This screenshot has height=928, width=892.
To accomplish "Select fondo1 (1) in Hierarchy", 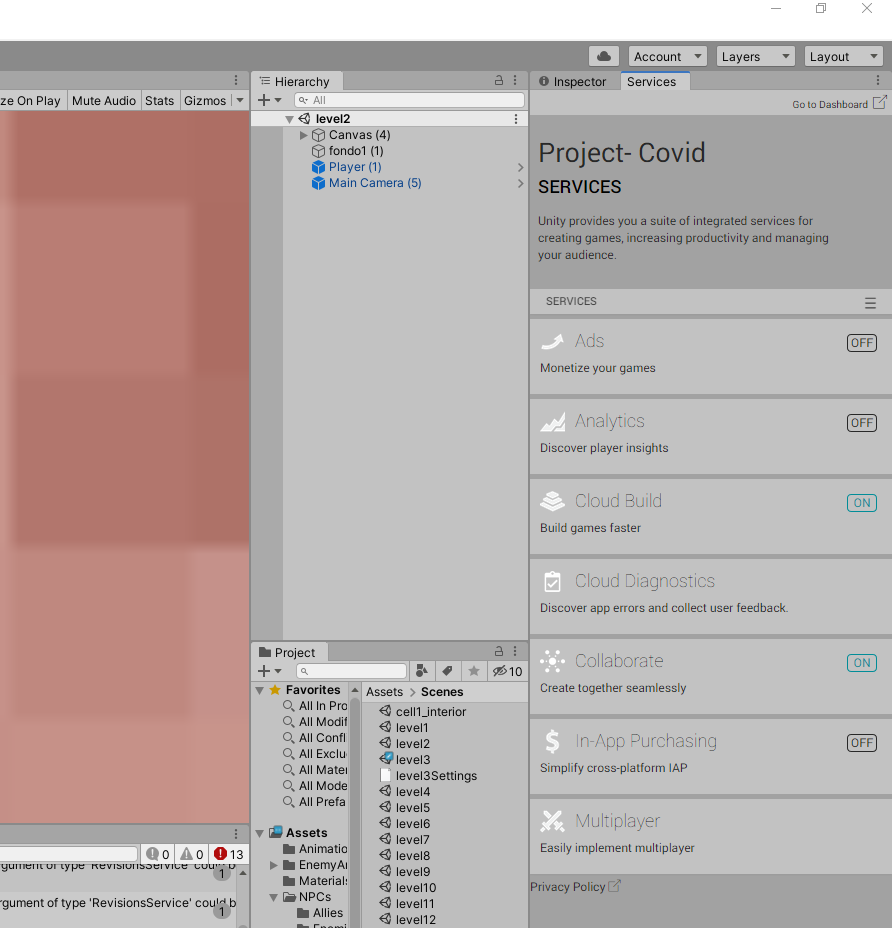I will tap(356, 151).
